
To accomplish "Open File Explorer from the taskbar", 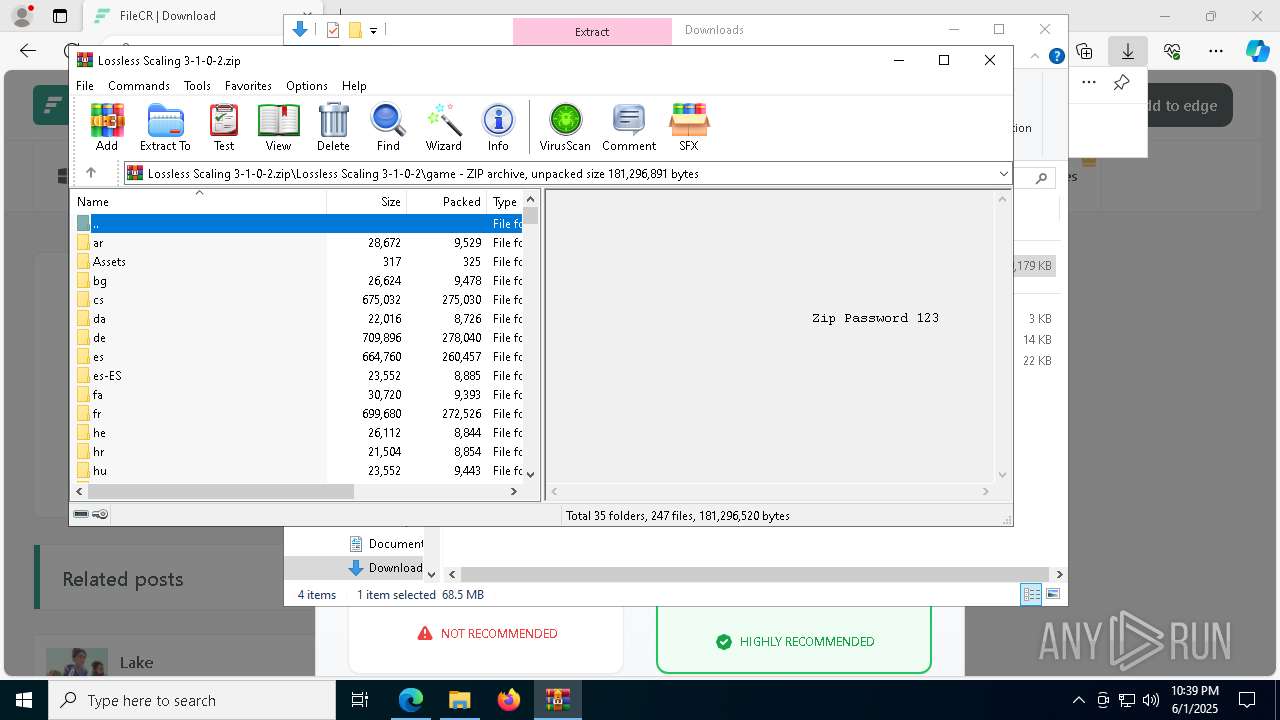I will 459,700.
